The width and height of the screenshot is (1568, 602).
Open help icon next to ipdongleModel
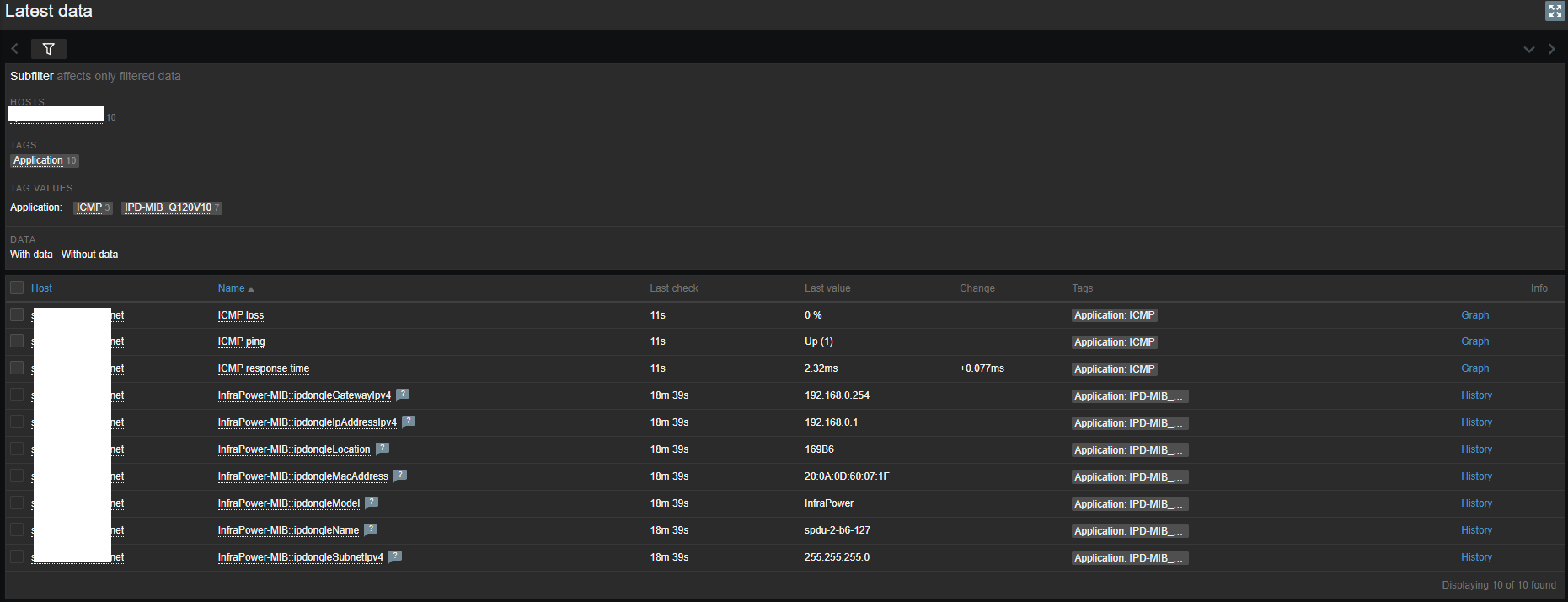(x=372, y=503)
